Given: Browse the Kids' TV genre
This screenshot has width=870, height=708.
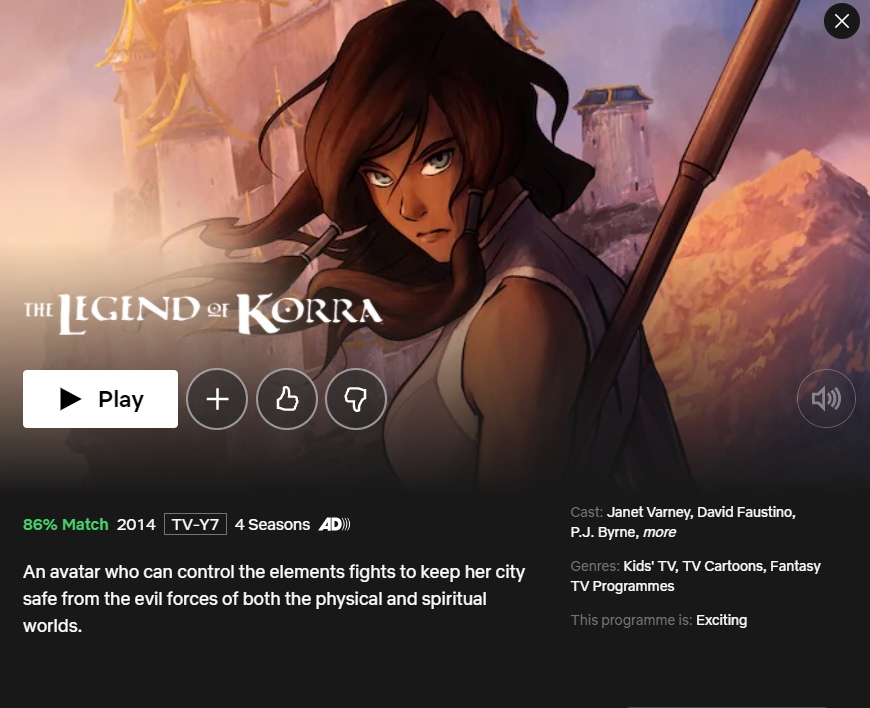Looking at the screenshot, I should 651,566.
